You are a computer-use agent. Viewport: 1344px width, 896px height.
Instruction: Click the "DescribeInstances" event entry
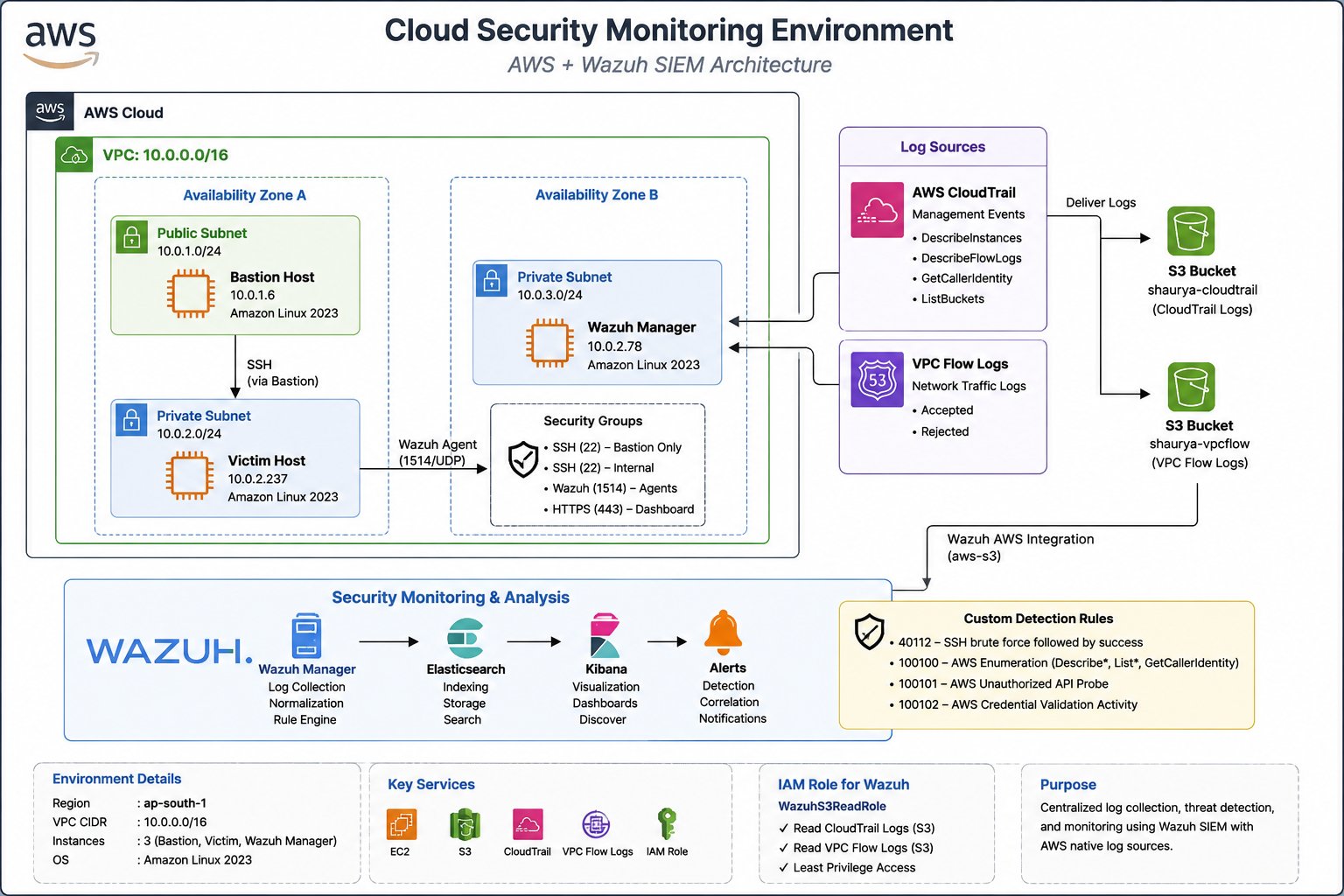(971, 238)
